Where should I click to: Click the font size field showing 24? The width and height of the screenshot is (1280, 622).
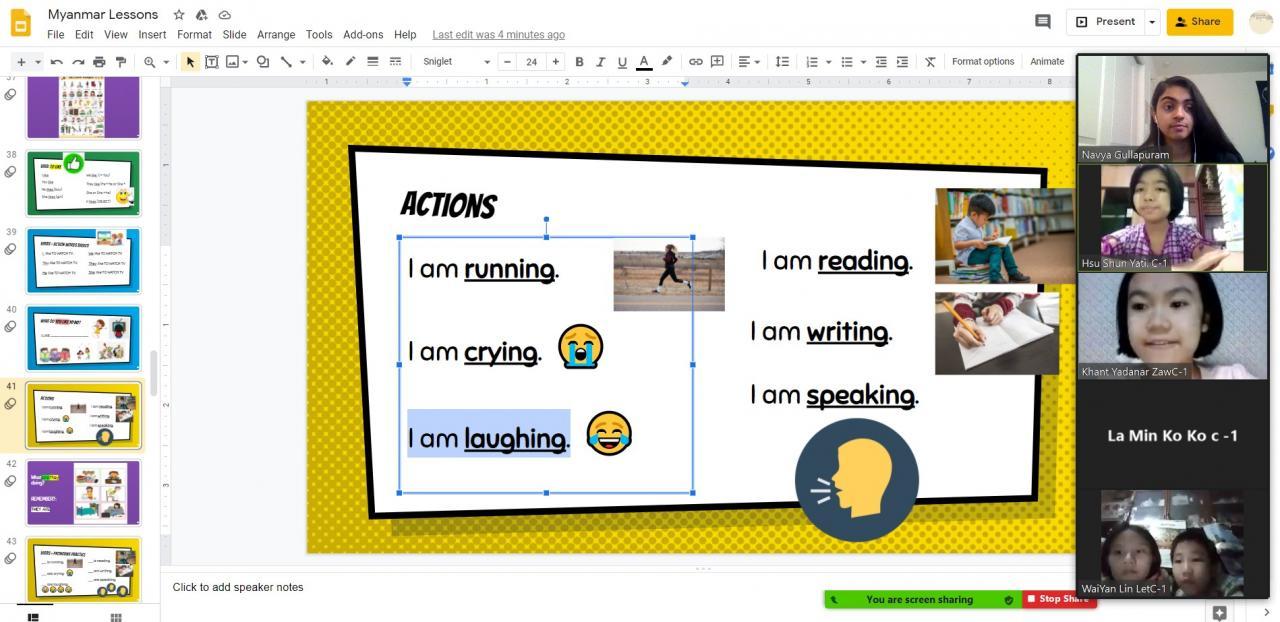[x=531, y=62]
